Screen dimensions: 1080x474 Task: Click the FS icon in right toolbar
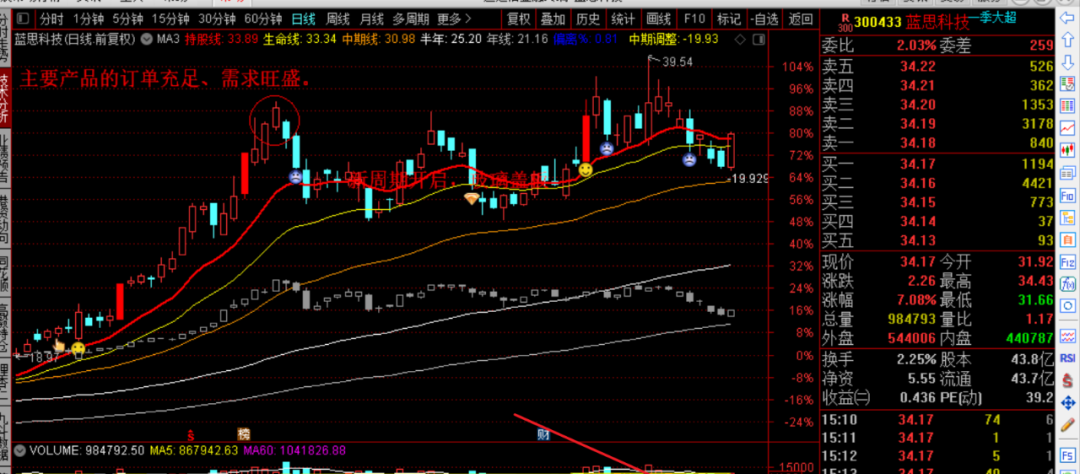point(1068,453)
